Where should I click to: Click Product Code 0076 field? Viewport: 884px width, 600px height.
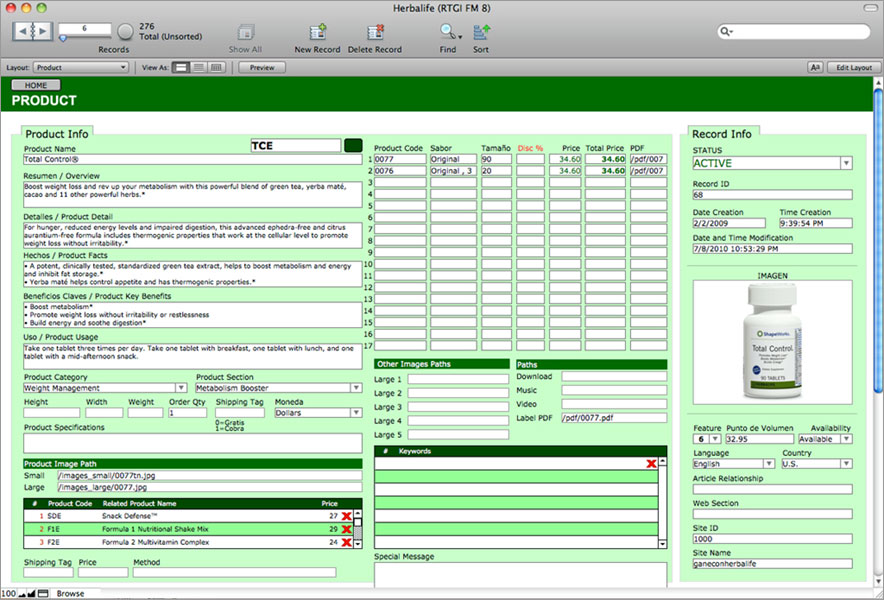click(x=400, y=170)
